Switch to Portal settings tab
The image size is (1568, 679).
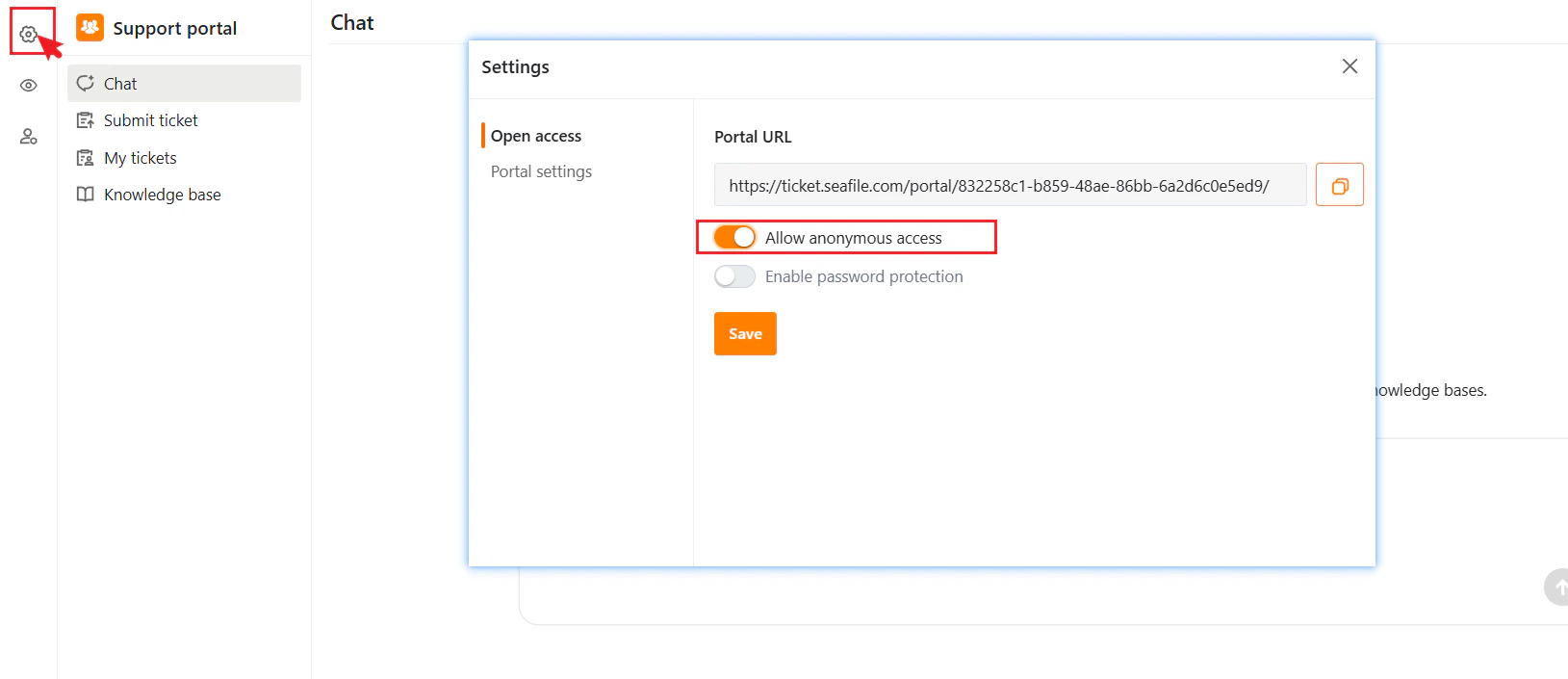pos(541,171)
